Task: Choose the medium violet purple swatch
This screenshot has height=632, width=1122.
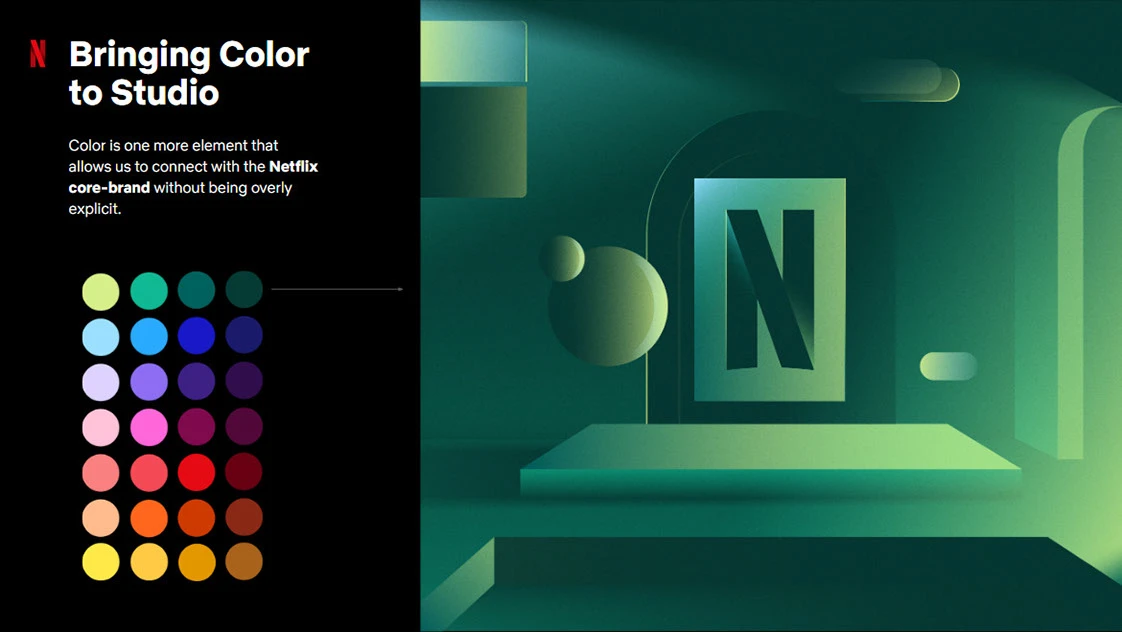Action: pos(149,381)
